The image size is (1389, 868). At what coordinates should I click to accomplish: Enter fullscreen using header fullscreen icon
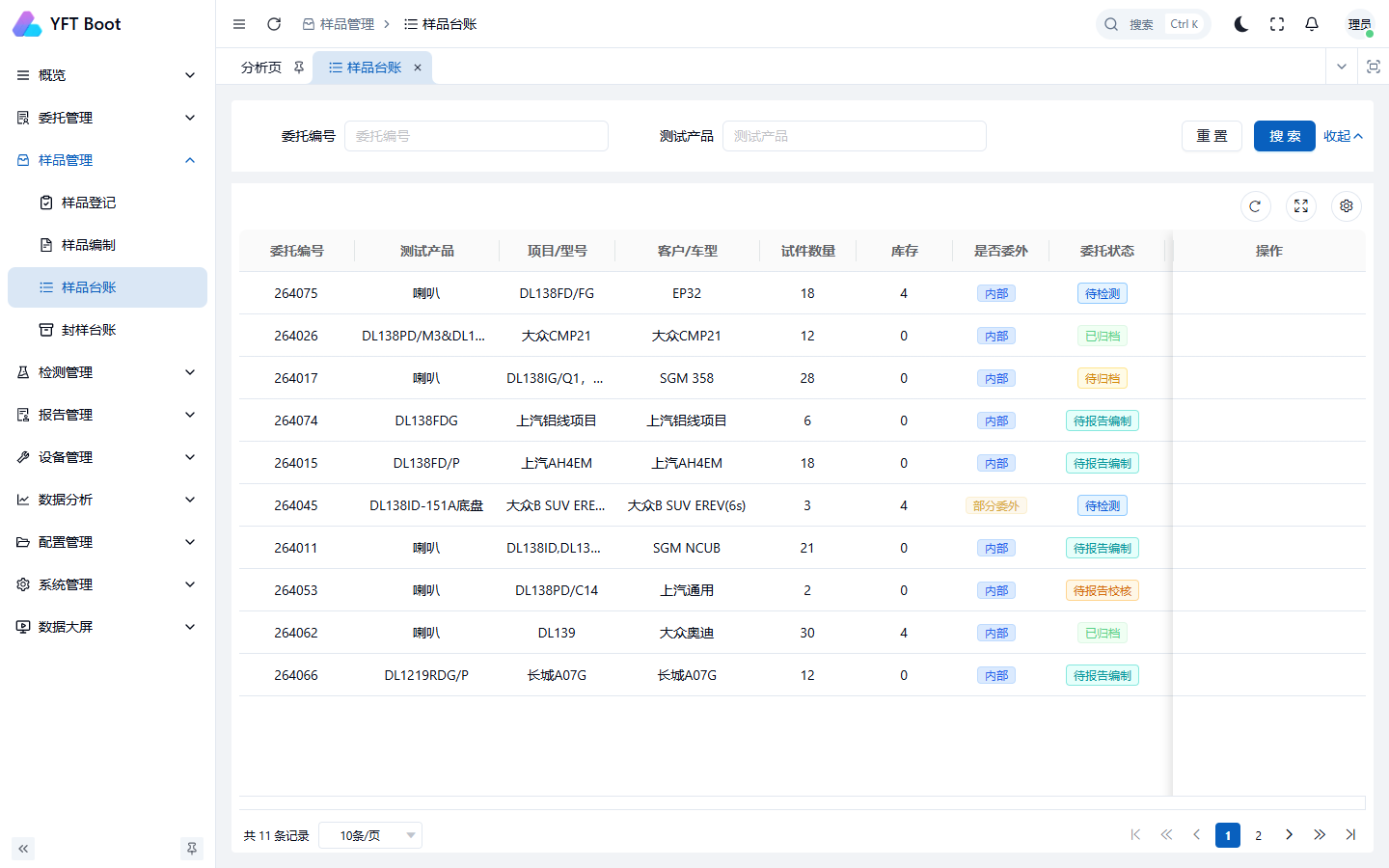[x=1277, y=24]
